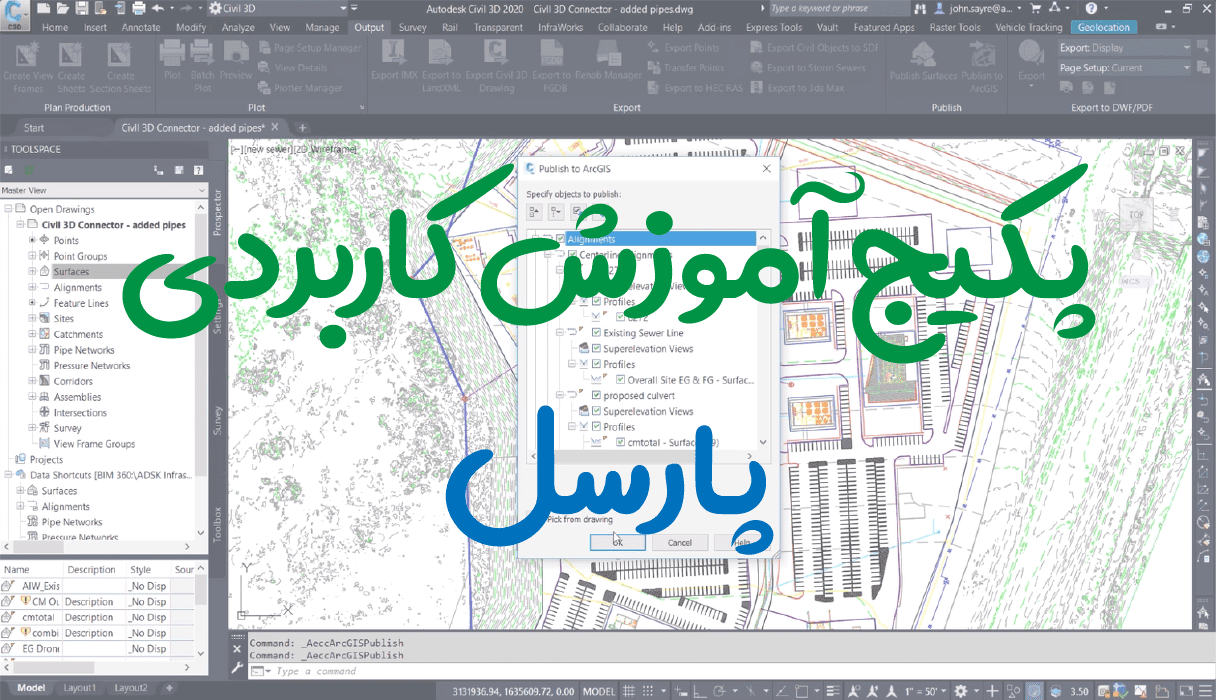This screenshot has height=700, width=1216.
Task: Switch to the Survey ribbon tab
Action: click(x=412, y=28)
